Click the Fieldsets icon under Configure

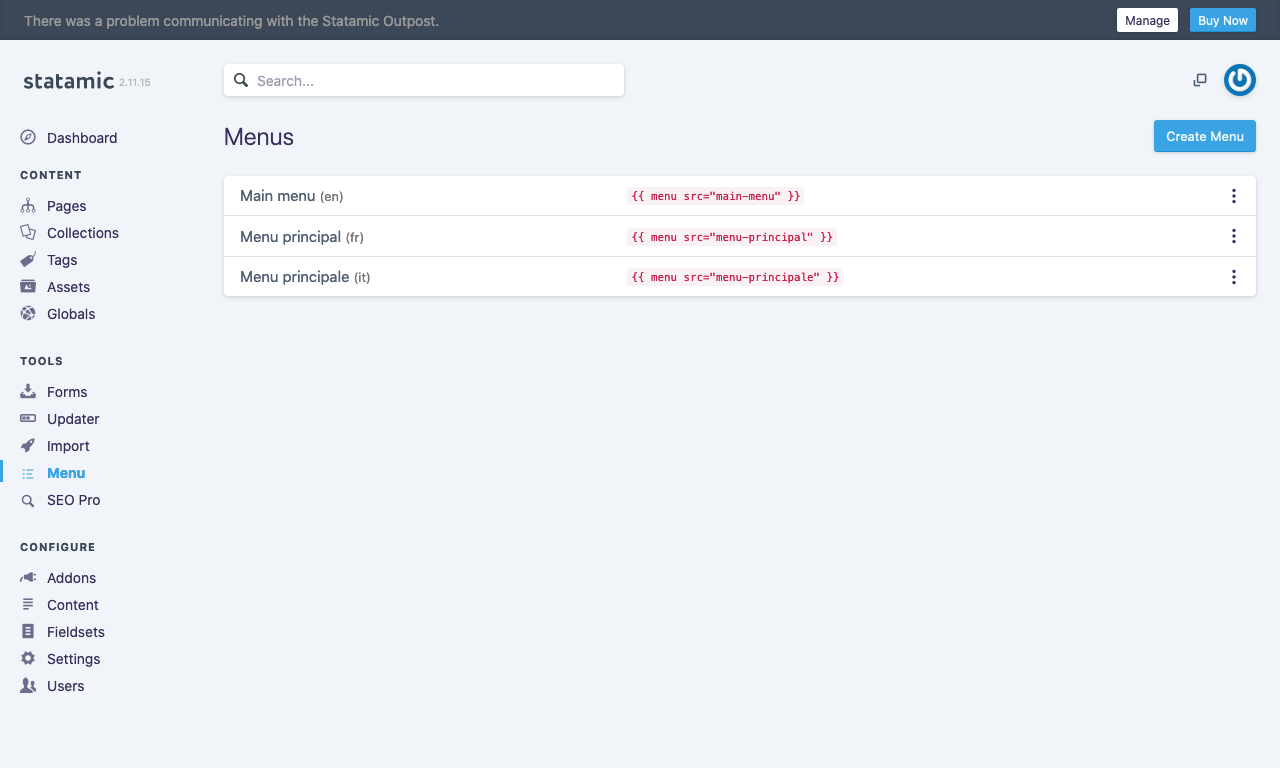pos(28,631)
